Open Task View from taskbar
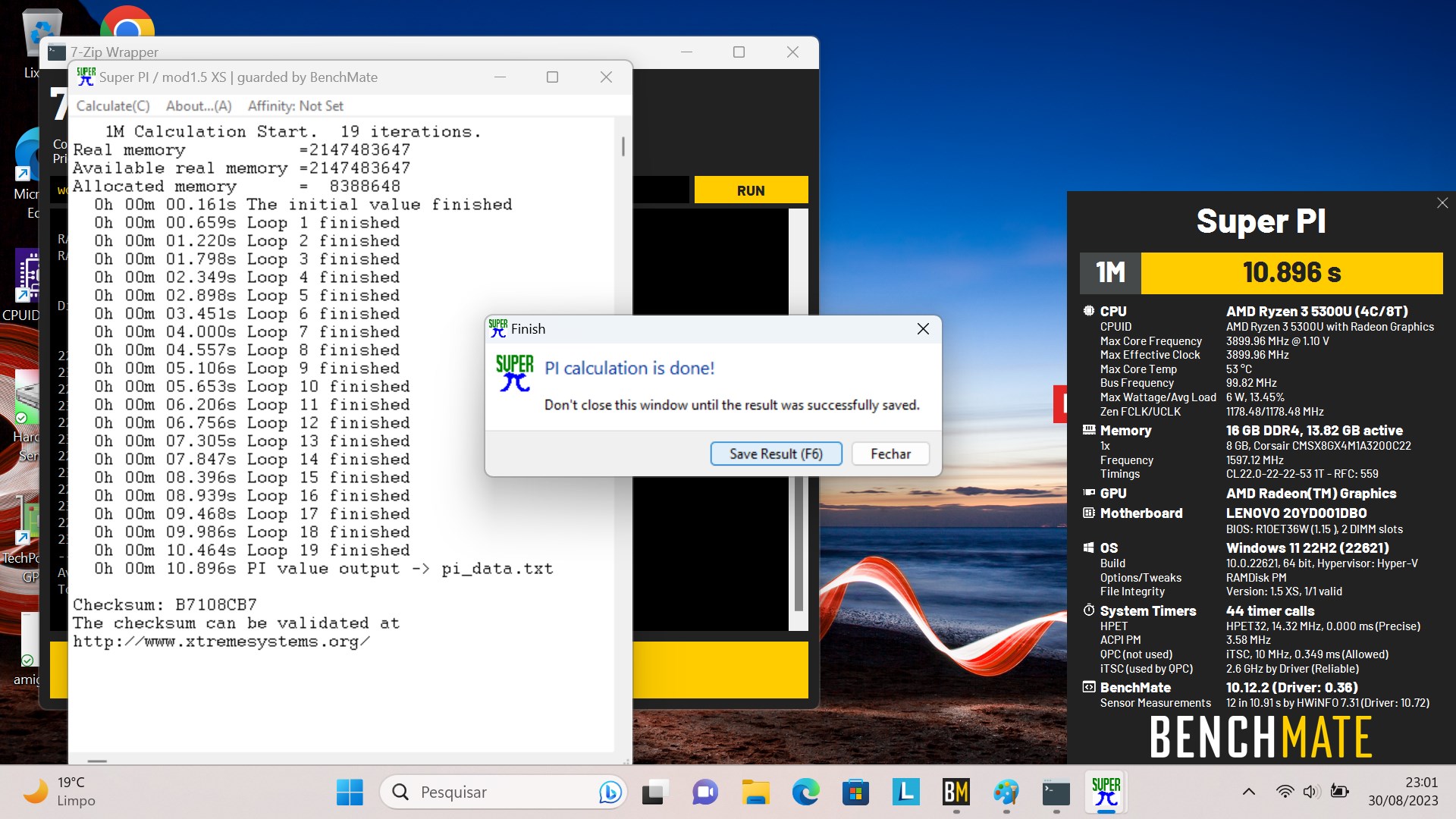 [654, 792]
